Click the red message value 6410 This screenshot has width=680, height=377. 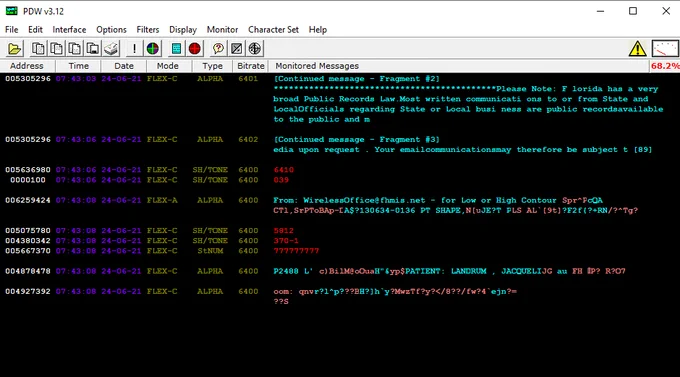click(x=284, y=170)
